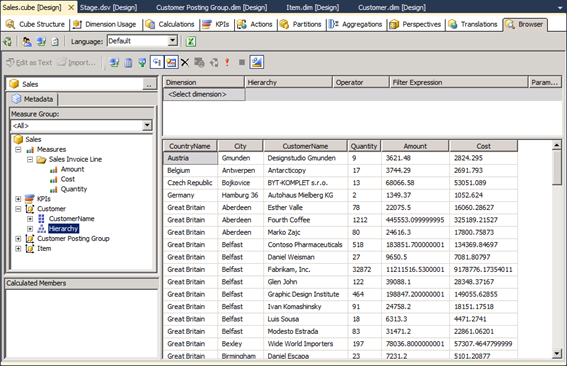Switch to Cube Structure tab
Image resolution: width=567 pixels, height=366 pixels.
[x=35, y=24]
